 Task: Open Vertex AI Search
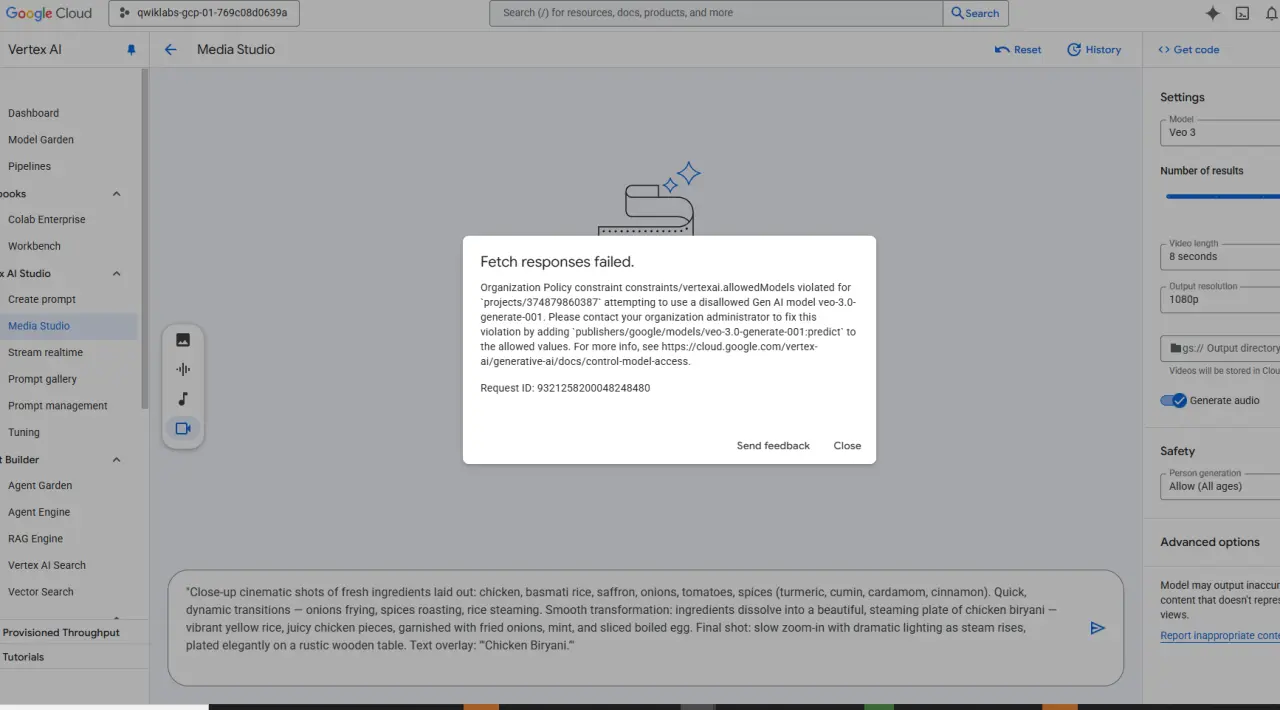pyautogui.click(x=47, y=565)
